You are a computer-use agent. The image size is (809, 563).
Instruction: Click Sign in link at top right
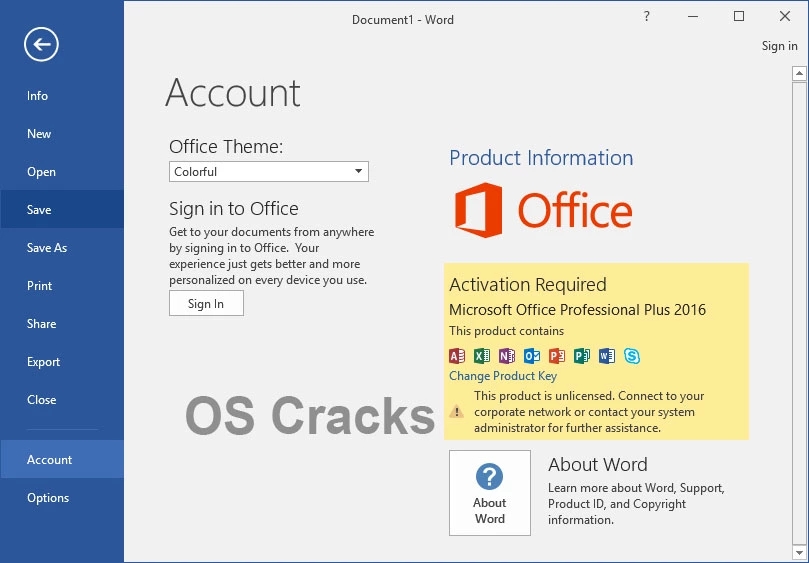pos(780,46)
